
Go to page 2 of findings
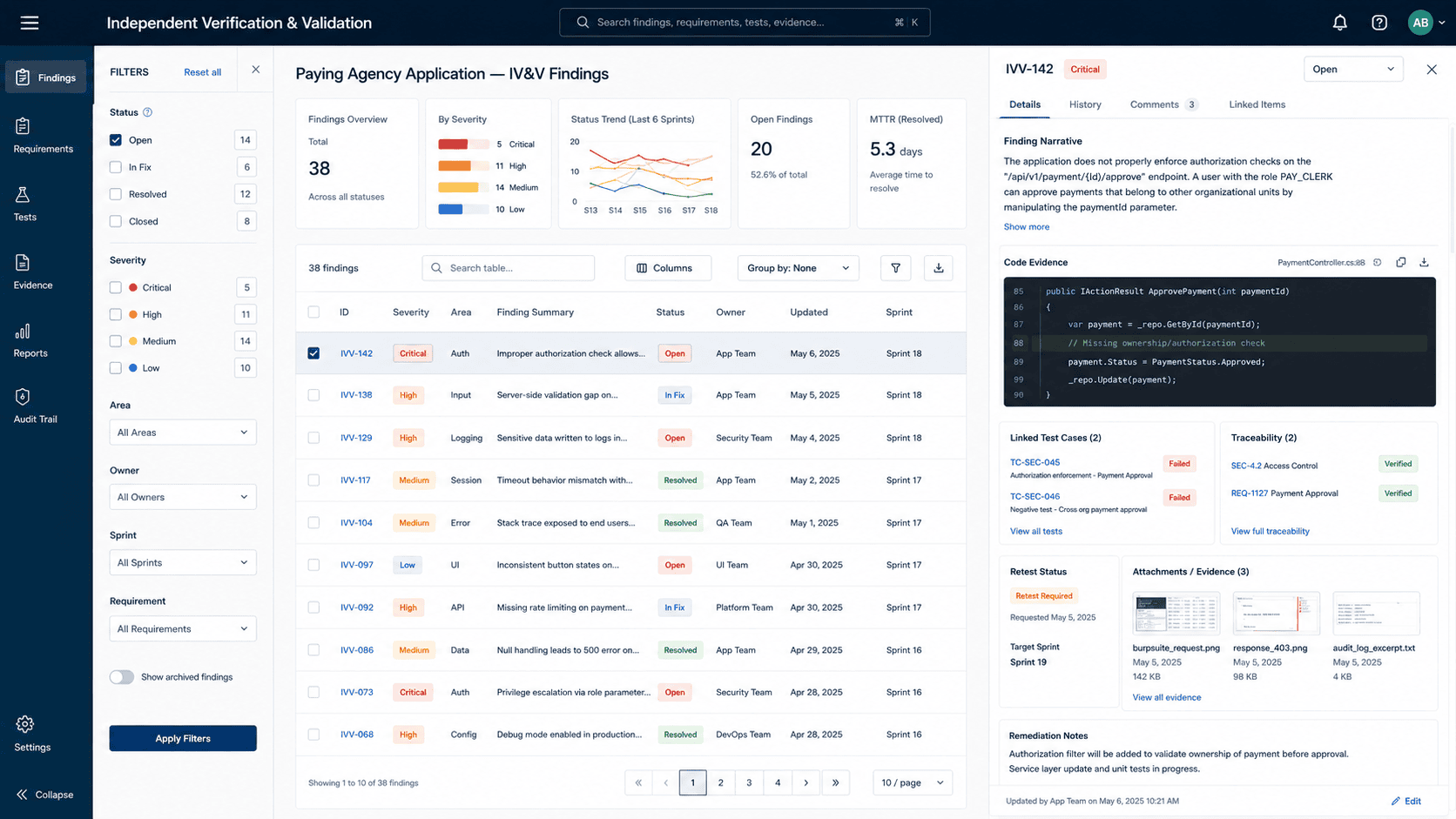click(720, 782)
